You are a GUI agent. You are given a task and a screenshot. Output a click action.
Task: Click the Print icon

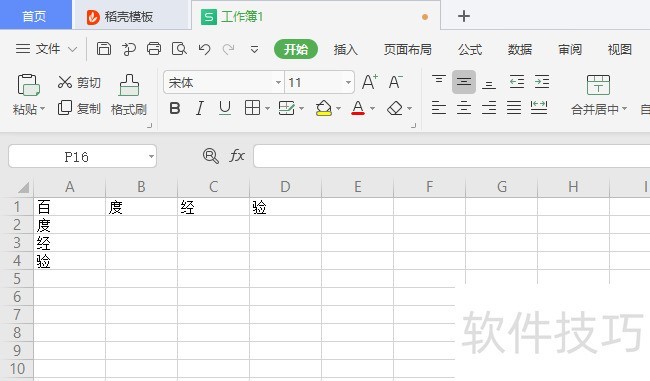point(154,49)
